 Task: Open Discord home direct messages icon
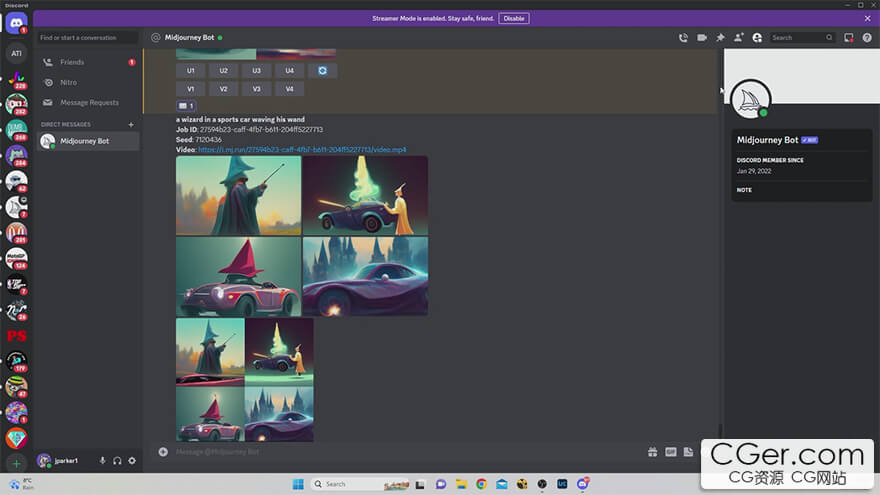coord(16,24)
